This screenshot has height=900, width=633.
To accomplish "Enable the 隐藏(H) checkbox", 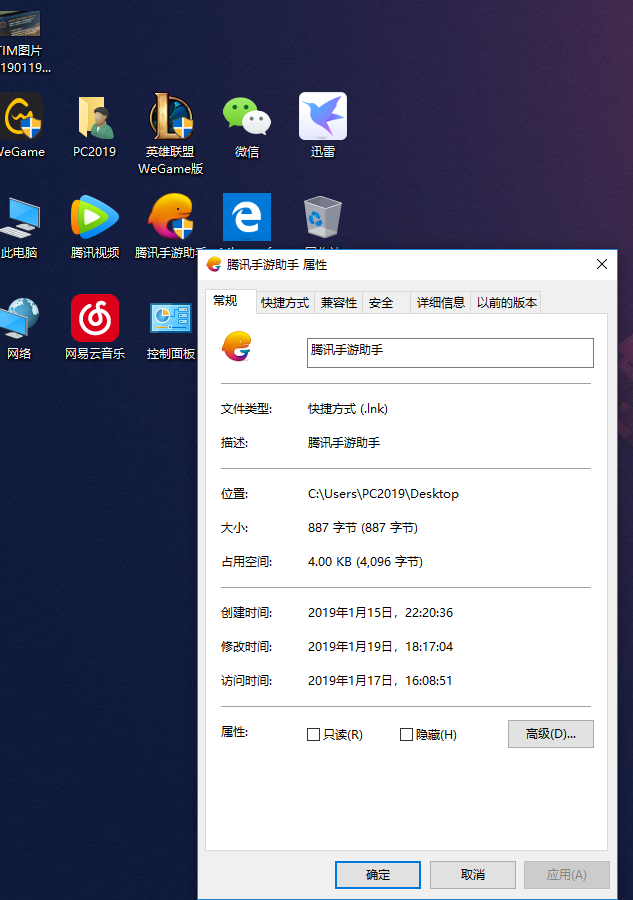I will pos(406,735).
